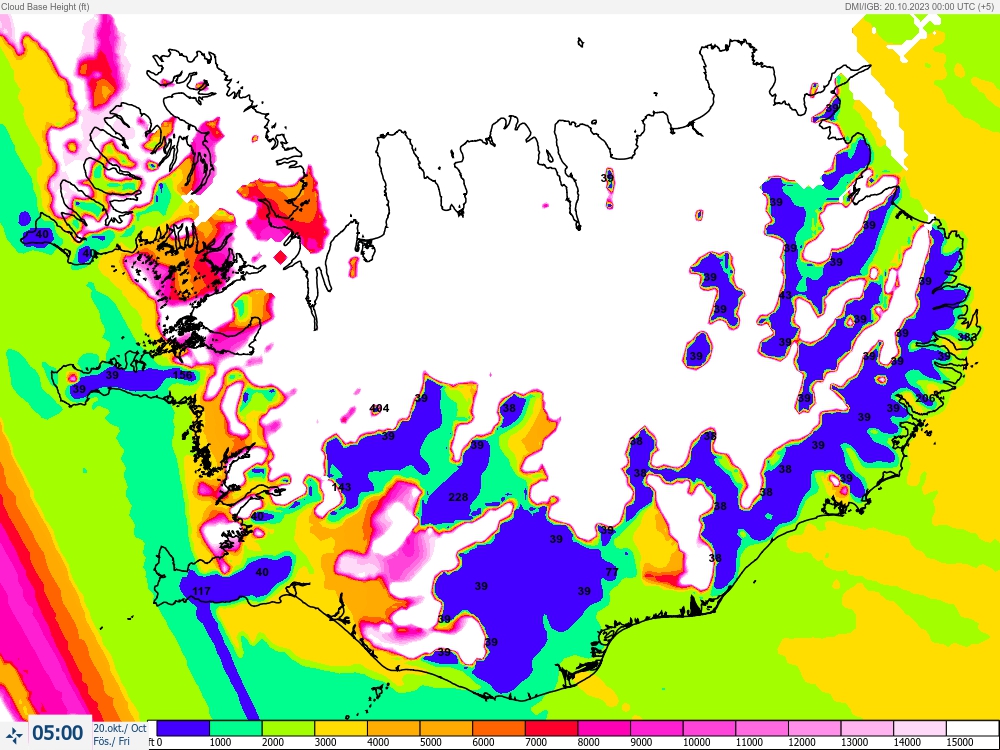Select the green 1000–2000 ft legend swatch
Screen dimensions: 1000x750
[x=235, y=728]
